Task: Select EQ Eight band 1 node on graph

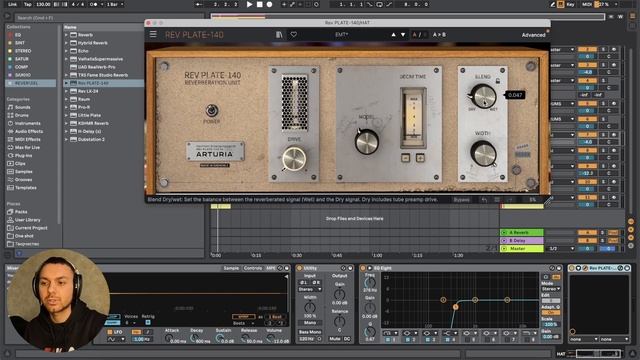Action: tap(443, 300)
